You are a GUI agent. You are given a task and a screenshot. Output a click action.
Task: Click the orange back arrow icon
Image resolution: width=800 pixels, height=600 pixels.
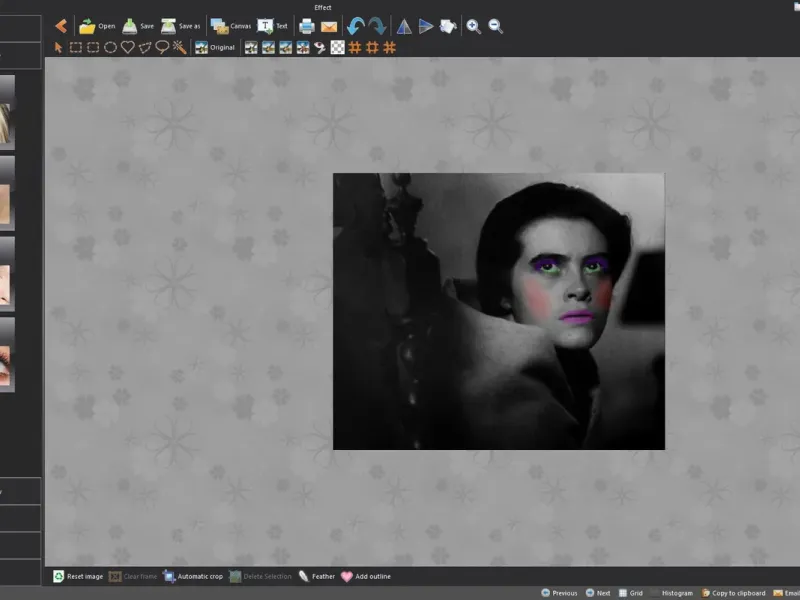click(61, 26)
